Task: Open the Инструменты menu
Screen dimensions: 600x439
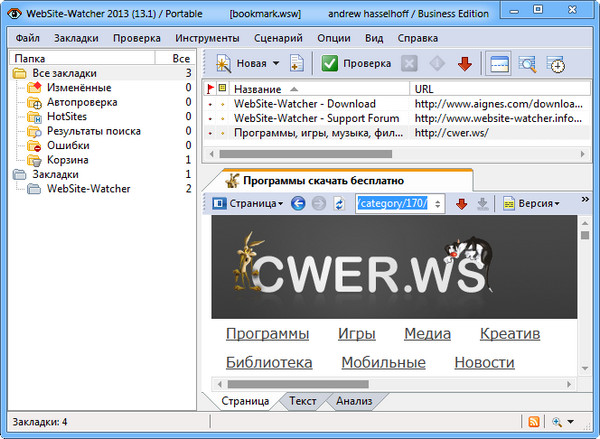Action: pyautogui.click(x=207, y=38)
